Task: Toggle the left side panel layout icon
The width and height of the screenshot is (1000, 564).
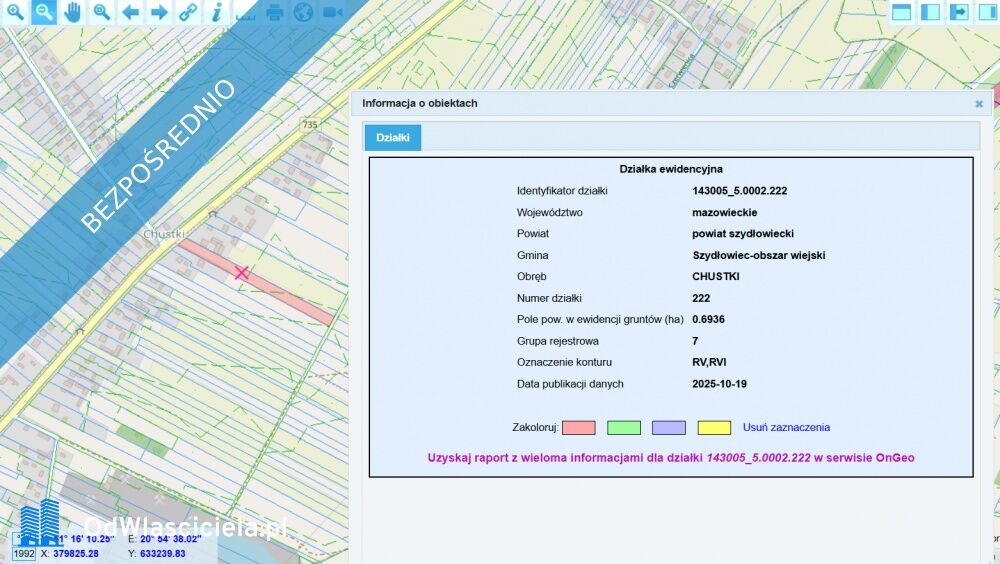Action: (x=931, y=12)
